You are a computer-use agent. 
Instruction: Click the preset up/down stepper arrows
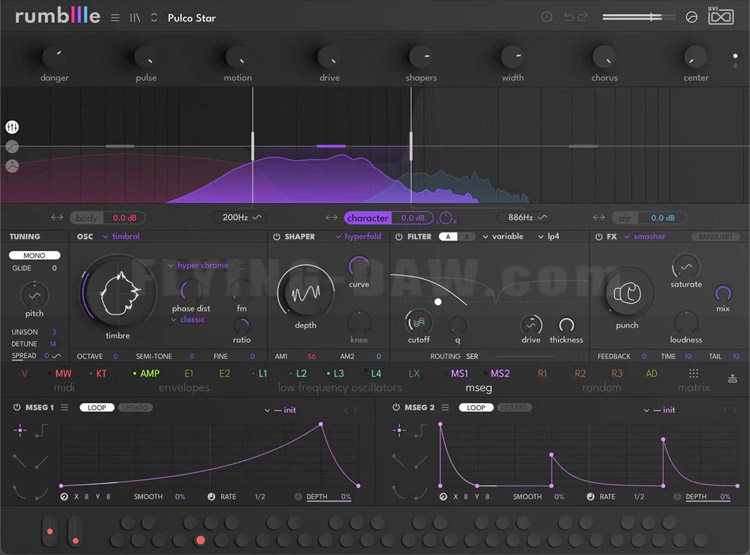[154, 18]
